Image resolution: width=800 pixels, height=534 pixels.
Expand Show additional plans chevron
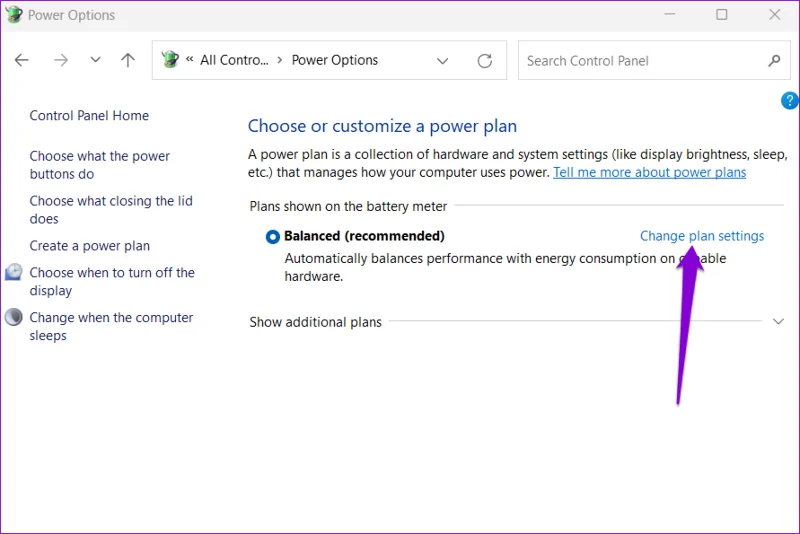click(778, 321)
